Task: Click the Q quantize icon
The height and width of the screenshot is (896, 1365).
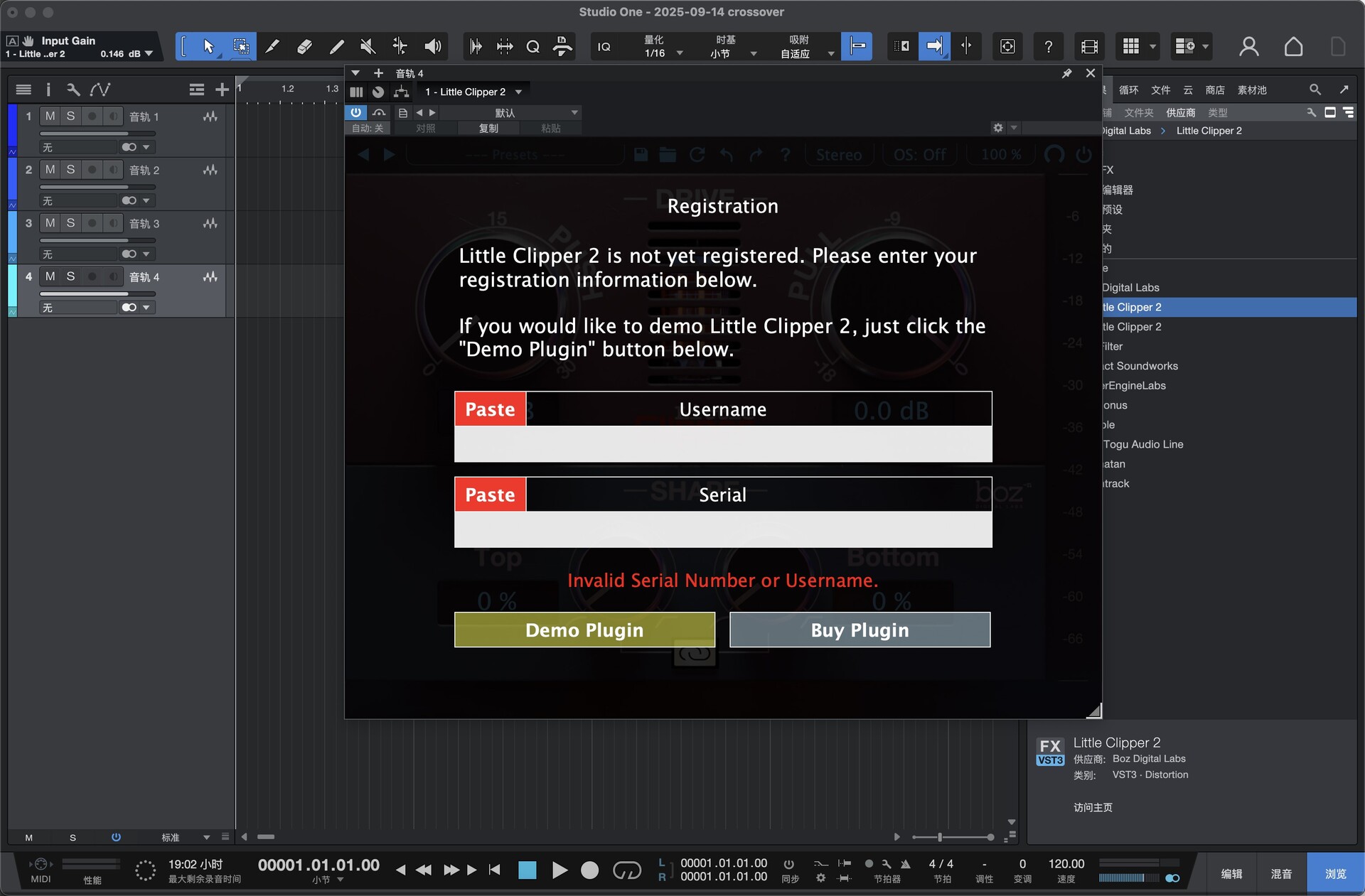Action: [532, 47]
